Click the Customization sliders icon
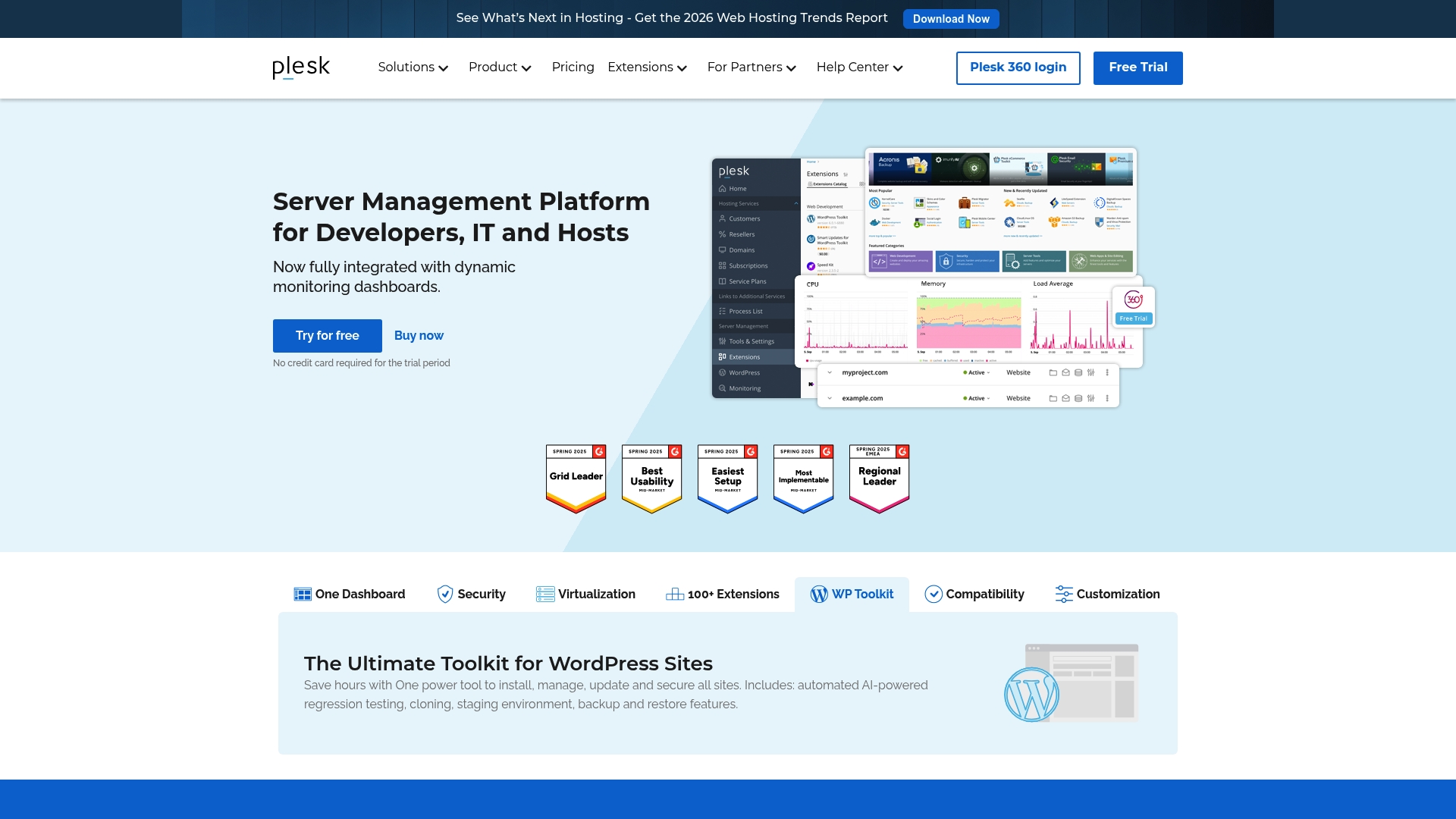The width and height of the screenshot is (1456, 819). [1064, 594]
